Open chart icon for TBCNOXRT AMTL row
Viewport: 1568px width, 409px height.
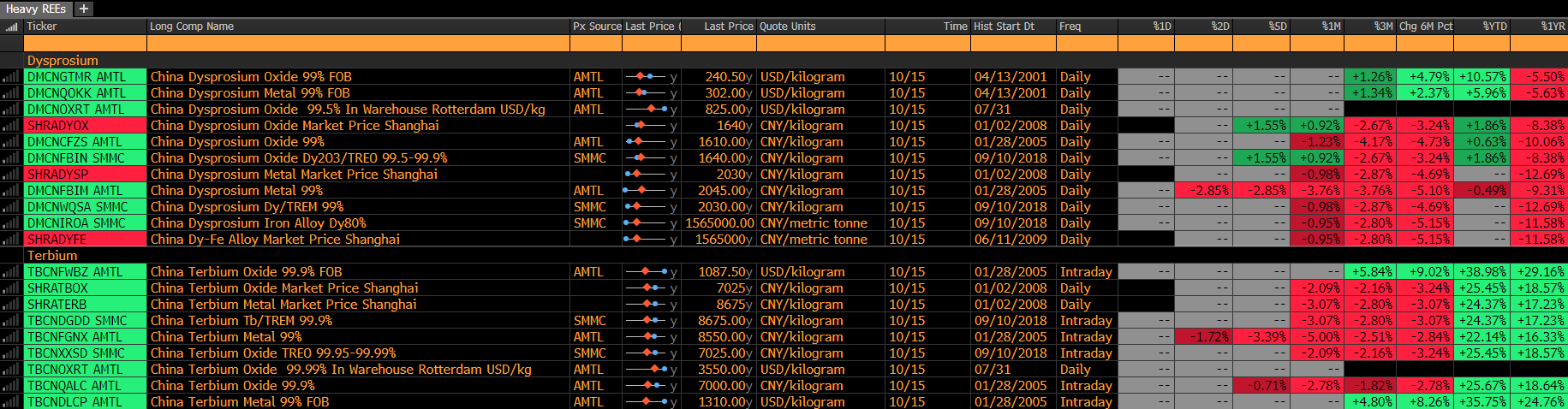point(11,370)
